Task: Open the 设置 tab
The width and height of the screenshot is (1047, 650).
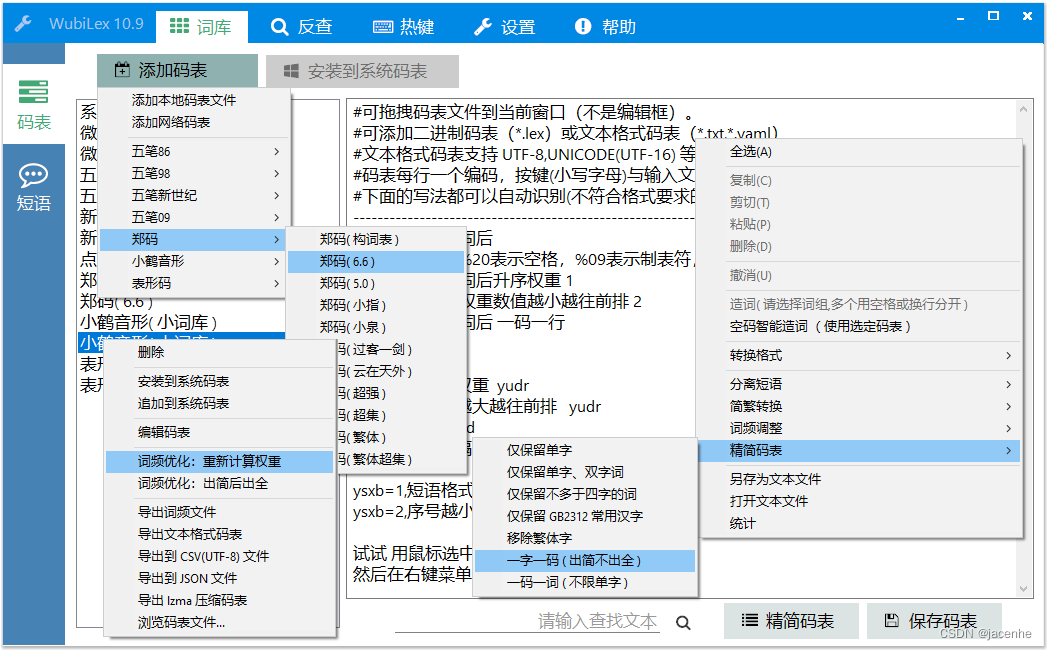Action: [x=505, y=27]
